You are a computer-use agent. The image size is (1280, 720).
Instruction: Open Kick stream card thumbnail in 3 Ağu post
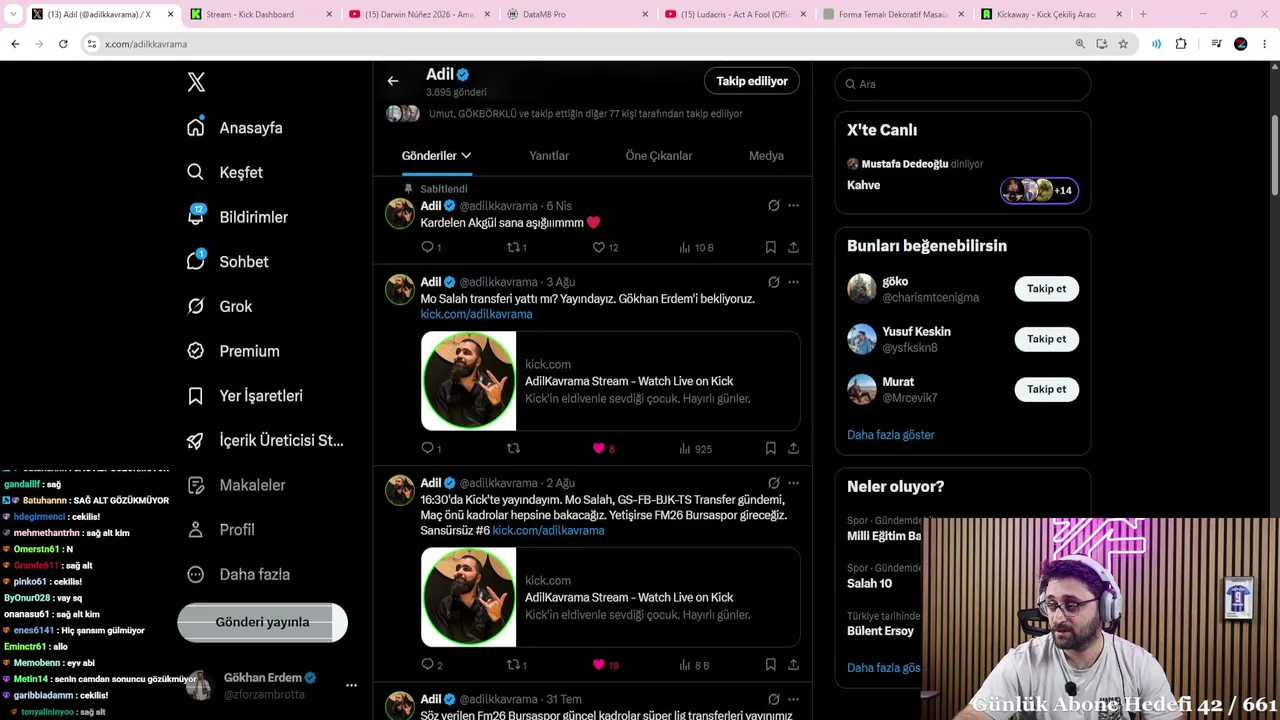coord(468,381)
